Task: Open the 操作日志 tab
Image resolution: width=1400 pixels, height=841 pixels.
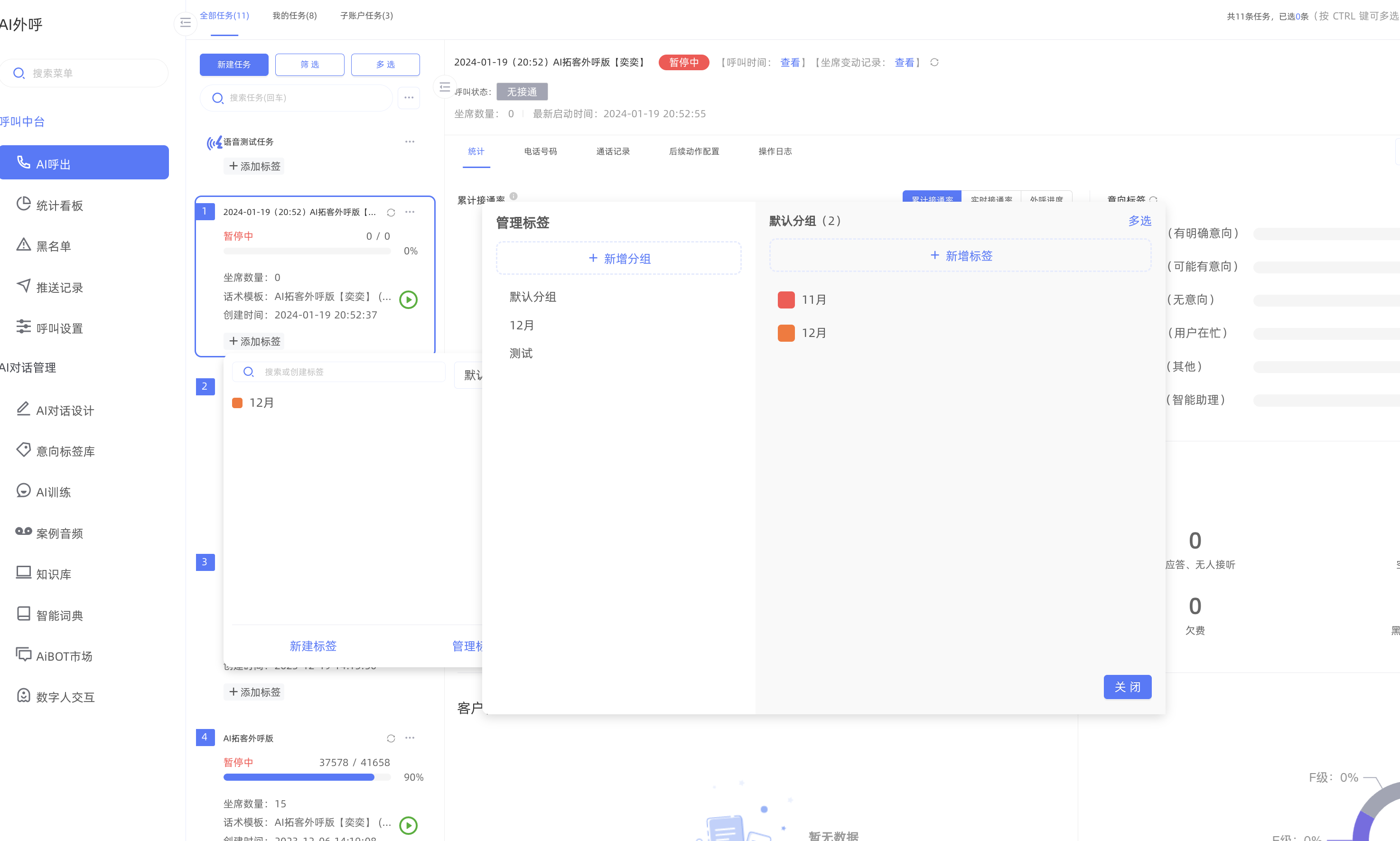Action: (775, 151)
